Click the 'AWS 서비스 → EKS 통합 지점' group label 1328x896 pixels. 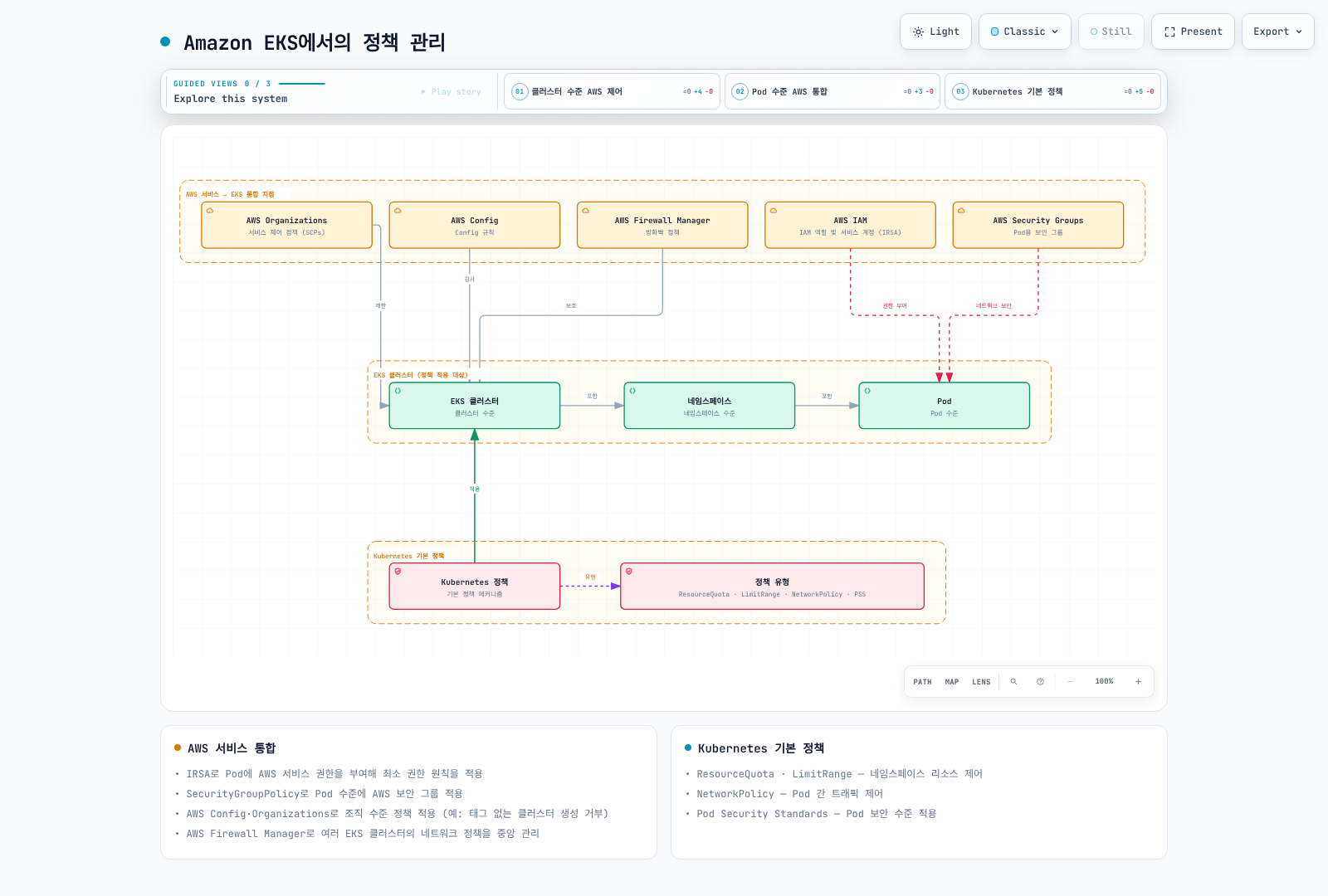coord(230,194)
